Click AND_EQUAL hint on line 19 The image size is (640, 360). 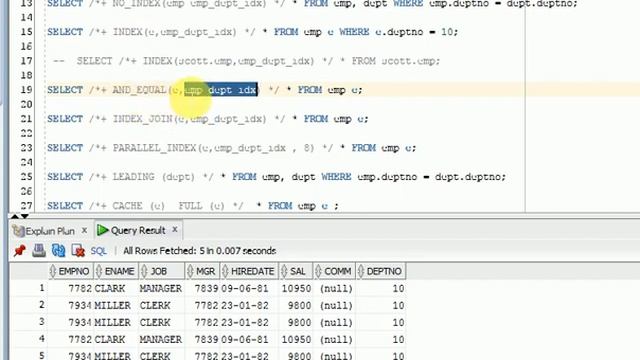139,89
